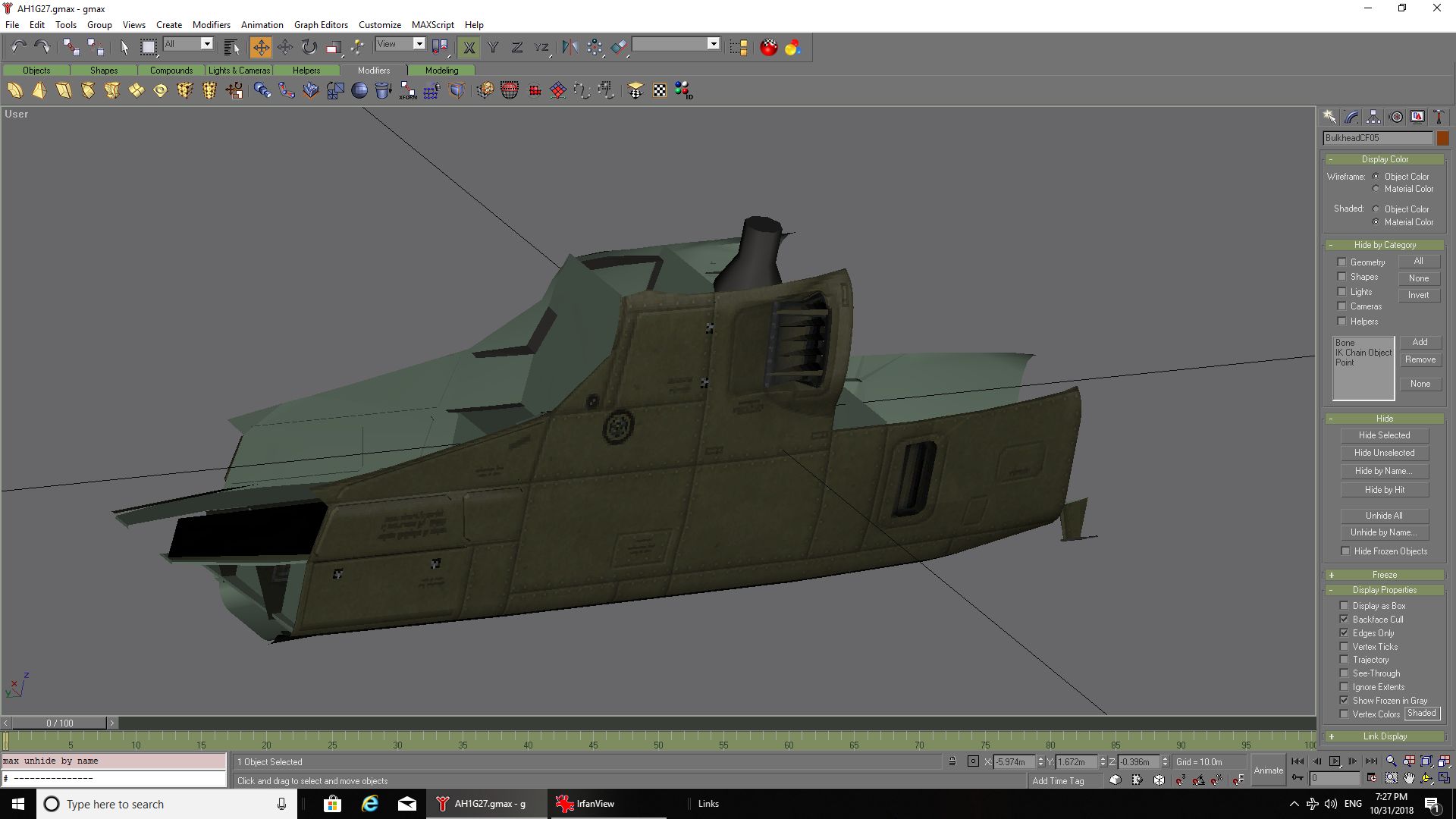Click the Undo arrow icon
This screenshot has width=1456, height=819.
18,48
